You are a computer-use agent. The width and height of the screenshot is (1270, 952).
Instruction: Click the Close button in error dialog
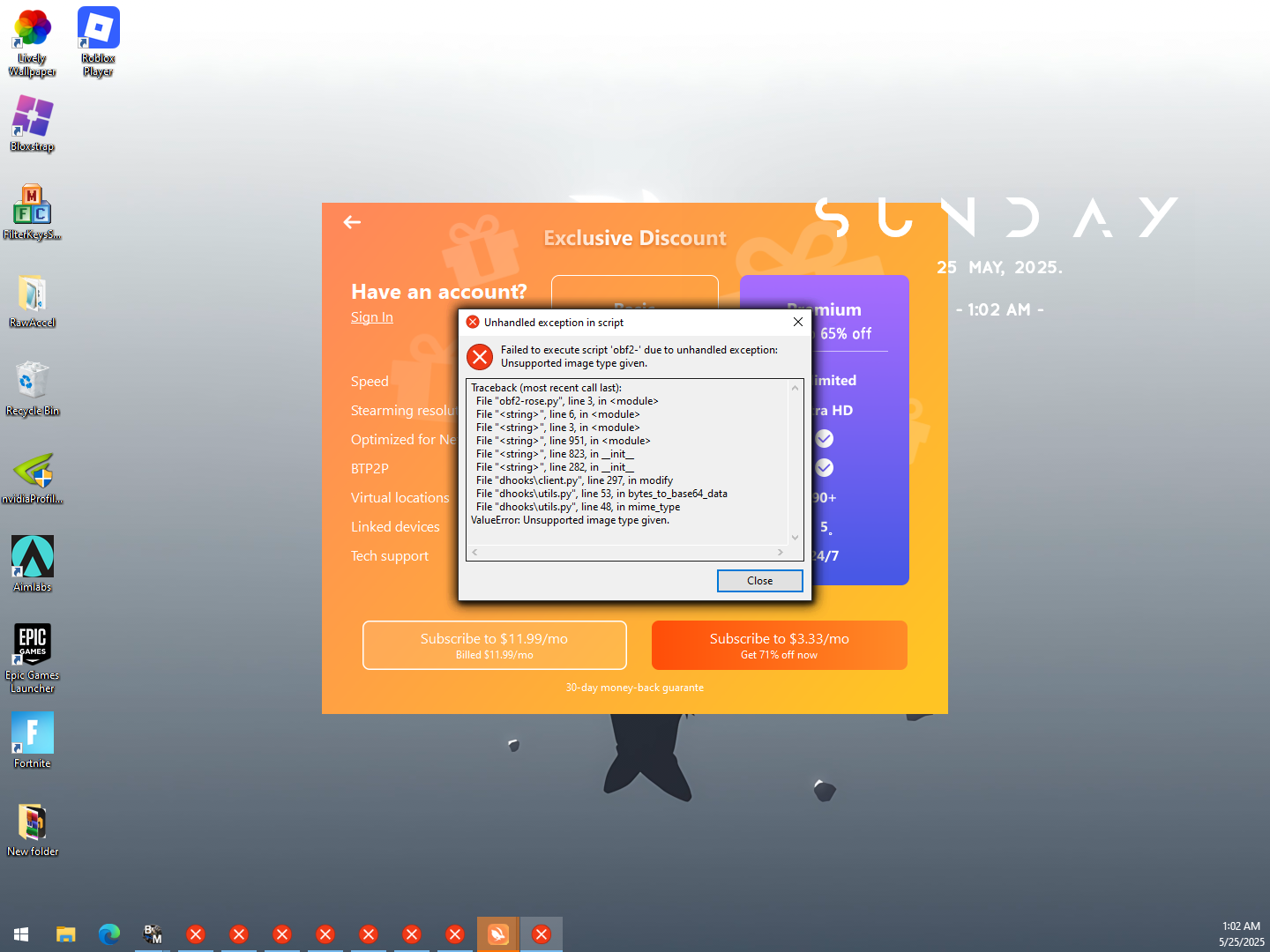[x=760, y=581]
